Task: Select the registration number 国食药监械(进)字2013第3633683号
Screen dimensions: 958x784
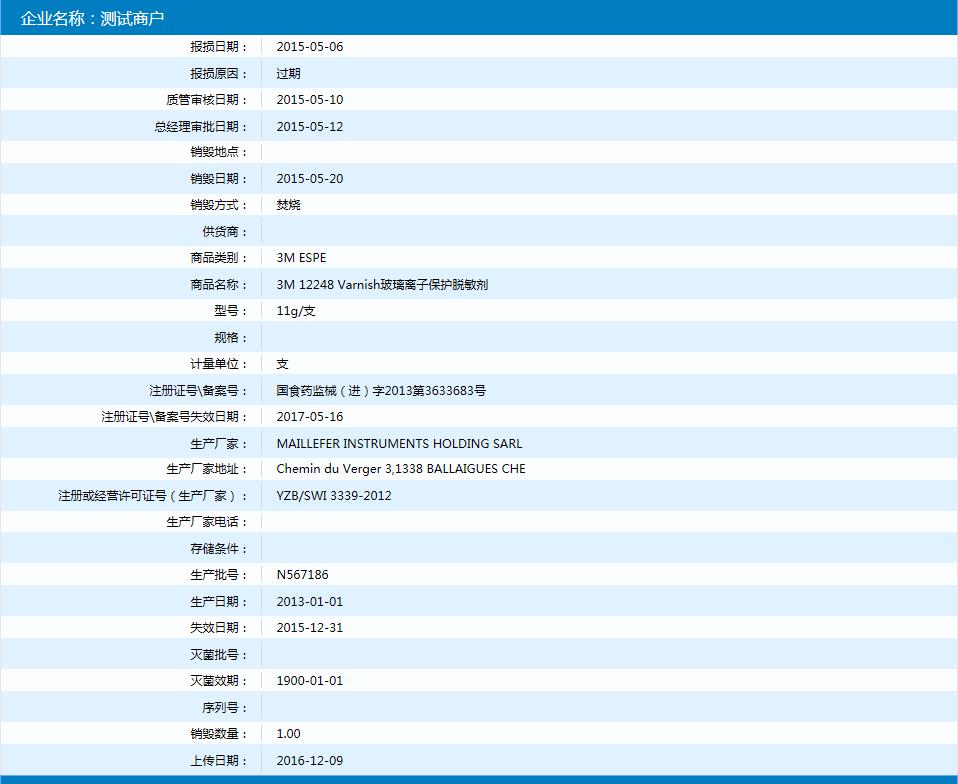Action: [x=381, y=390]
